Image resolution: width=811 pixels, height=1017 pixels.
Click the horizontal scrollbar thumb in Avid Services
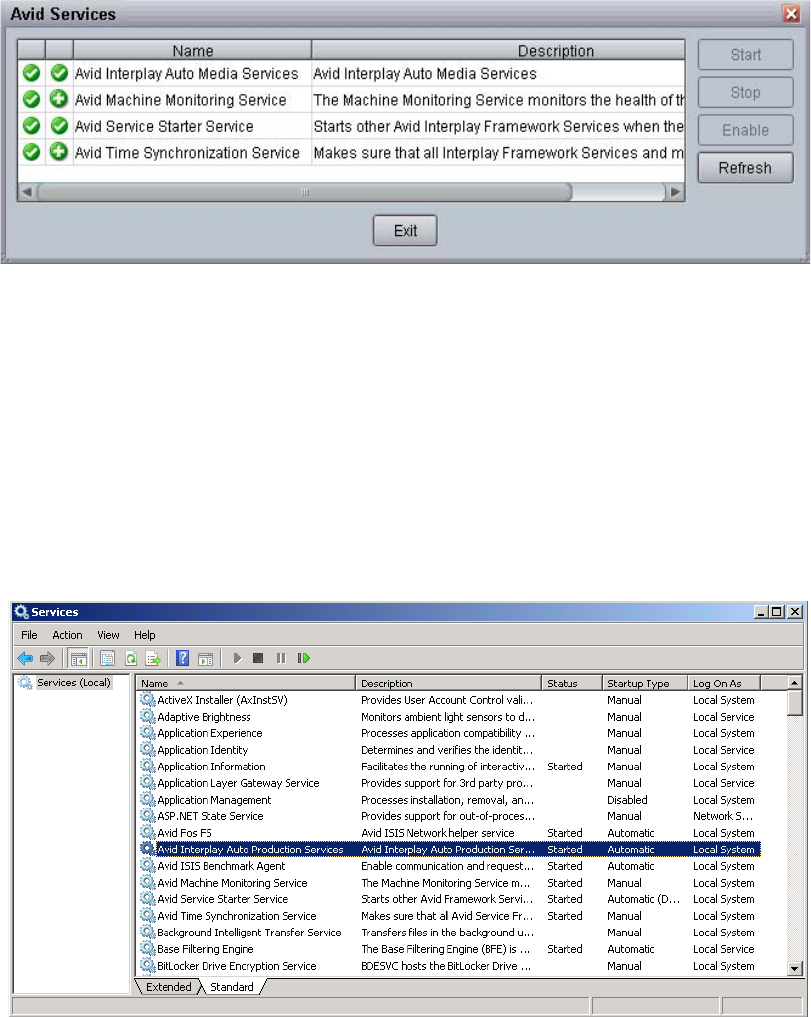[304, 192]
